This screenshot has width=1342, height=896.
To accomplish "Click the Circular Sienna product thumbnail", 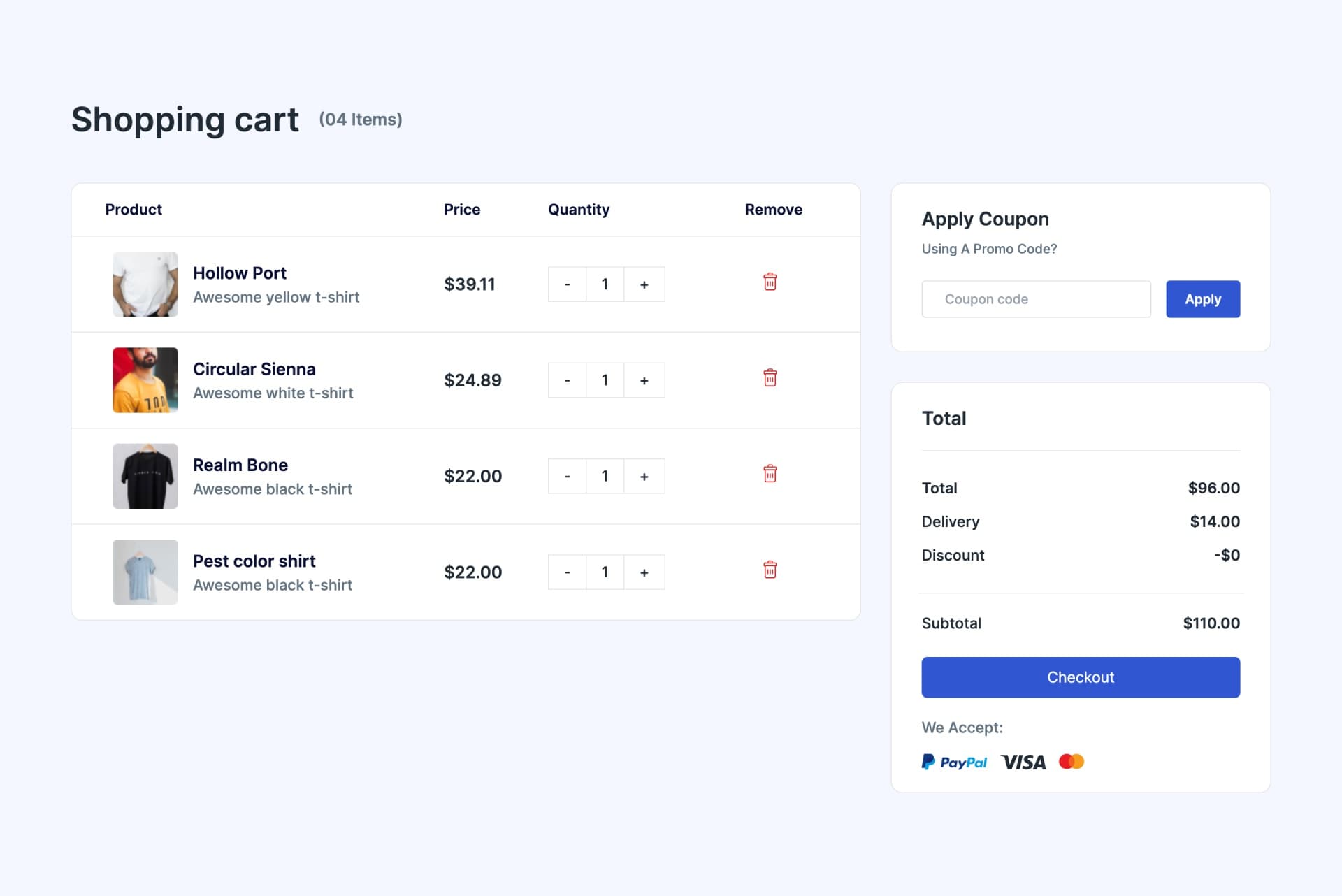I will point(145,380).
